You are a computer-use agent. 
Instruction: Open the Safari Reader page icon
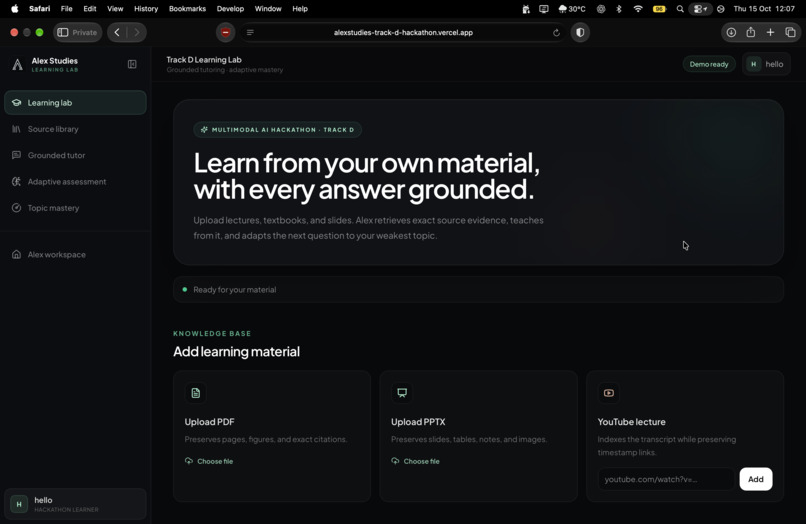click(250, 32)
